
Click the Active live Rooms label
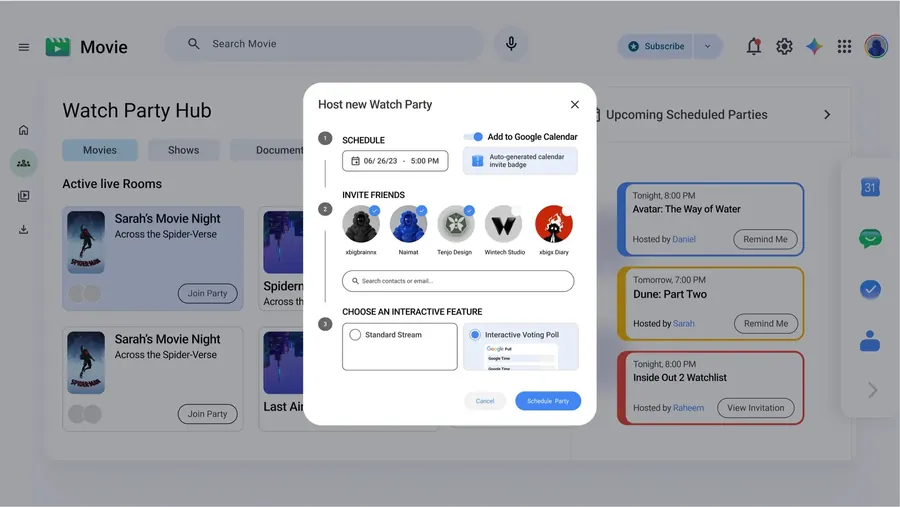(112, 184)
